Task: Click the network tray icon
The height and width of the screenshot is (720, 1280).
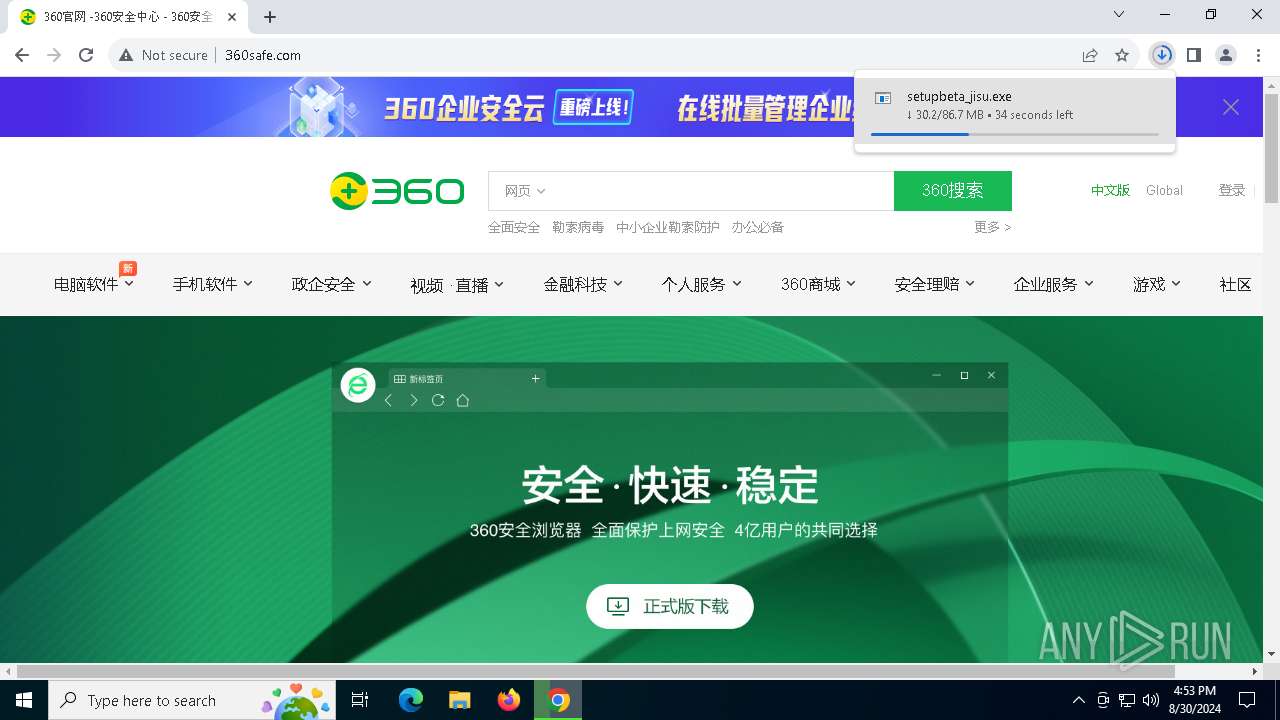Action: pyautogui.click(x=1127, y=700)
